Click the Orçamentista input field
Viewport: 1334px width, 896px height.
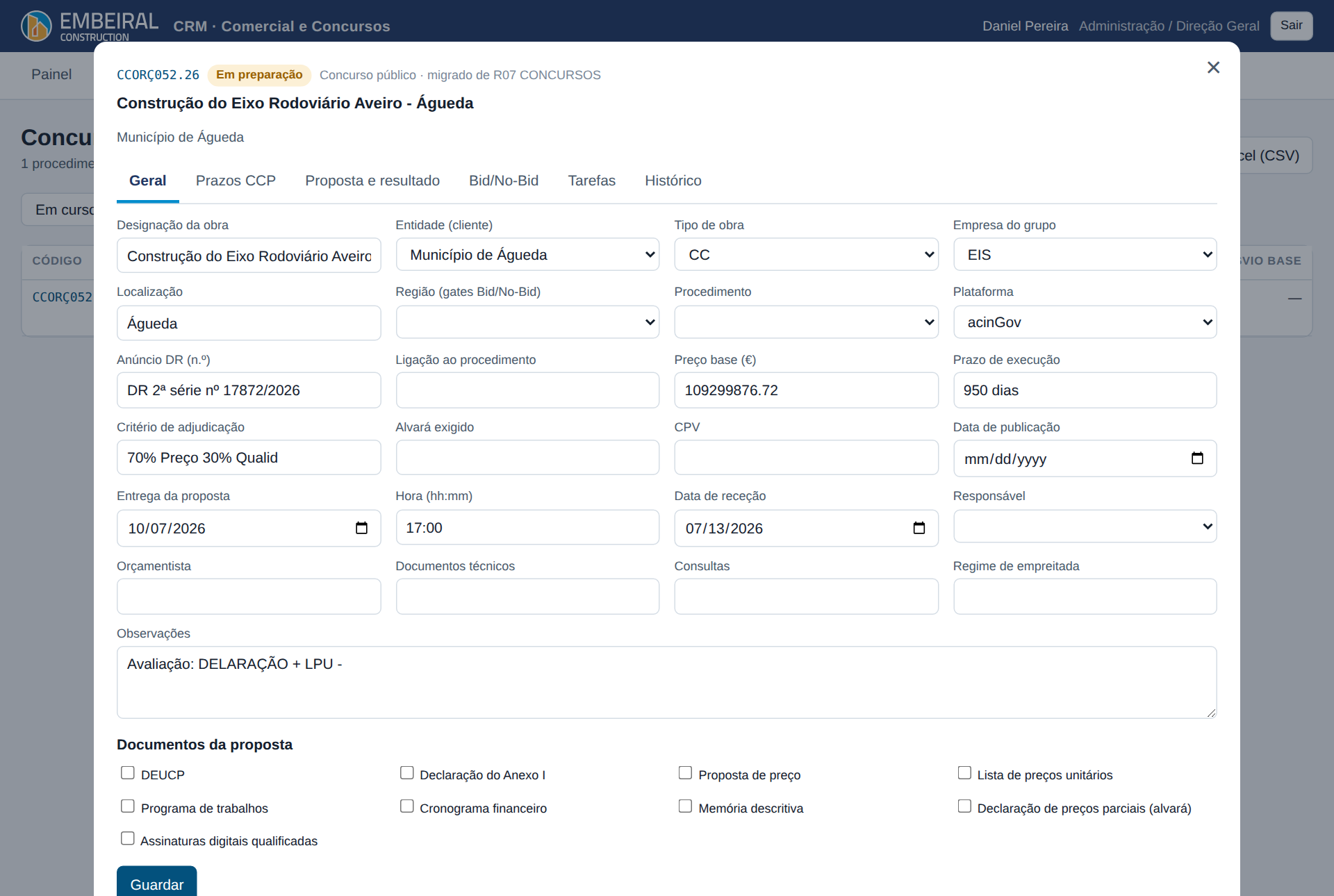point(249,597)
